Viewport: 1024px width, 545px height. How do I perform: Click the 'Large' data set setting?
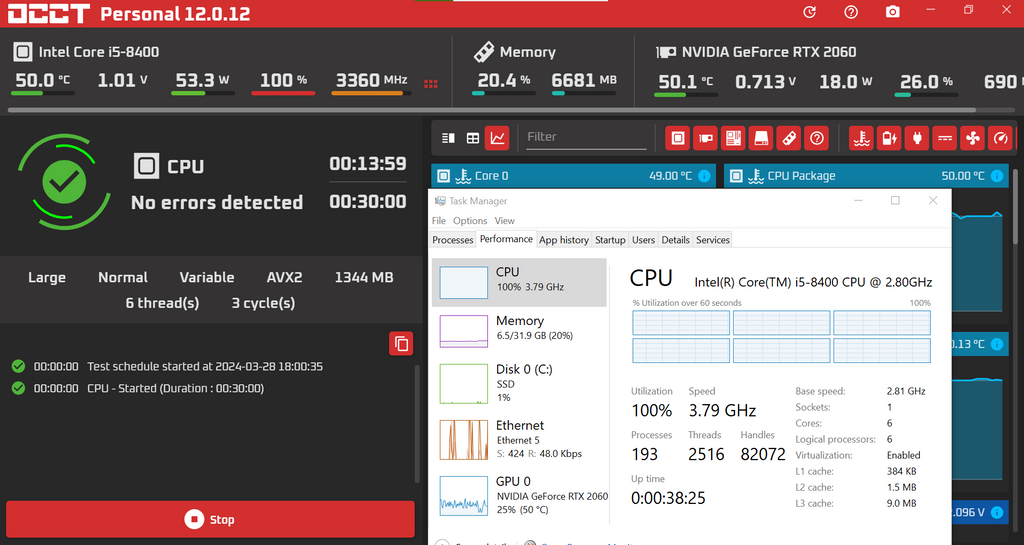47,277
